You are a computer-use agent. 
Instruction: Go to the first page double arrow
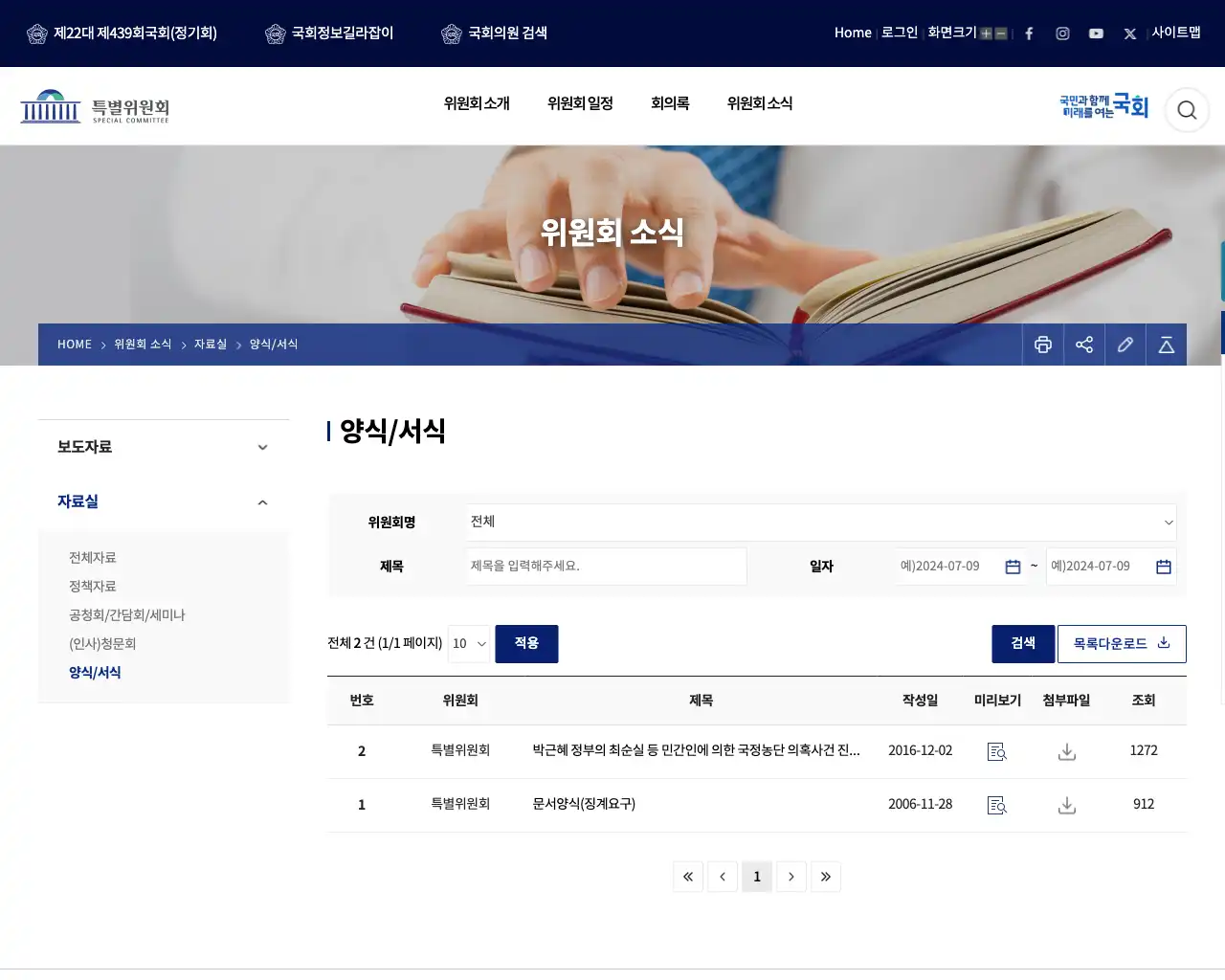[x=688, y=877]
